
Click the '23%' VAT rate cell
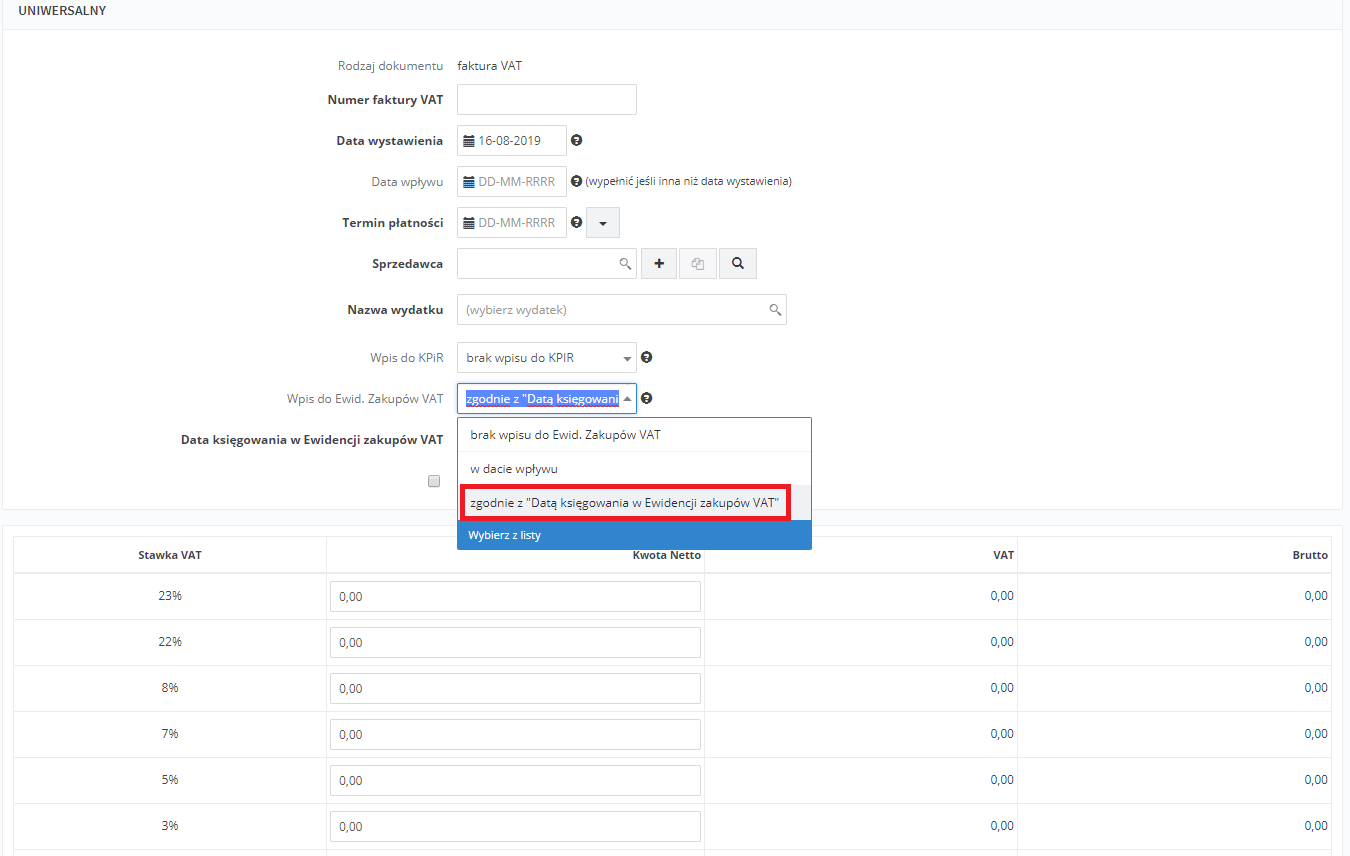tap(170, 596)
